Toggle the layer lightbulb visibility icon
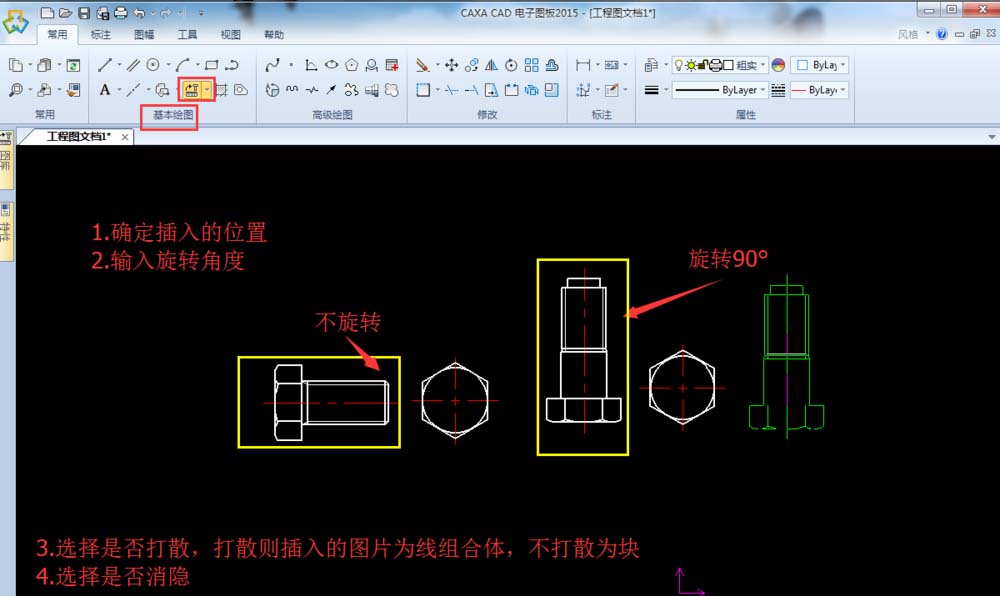The width and height of the screenshot is (1000, 596). pos(678,66)
